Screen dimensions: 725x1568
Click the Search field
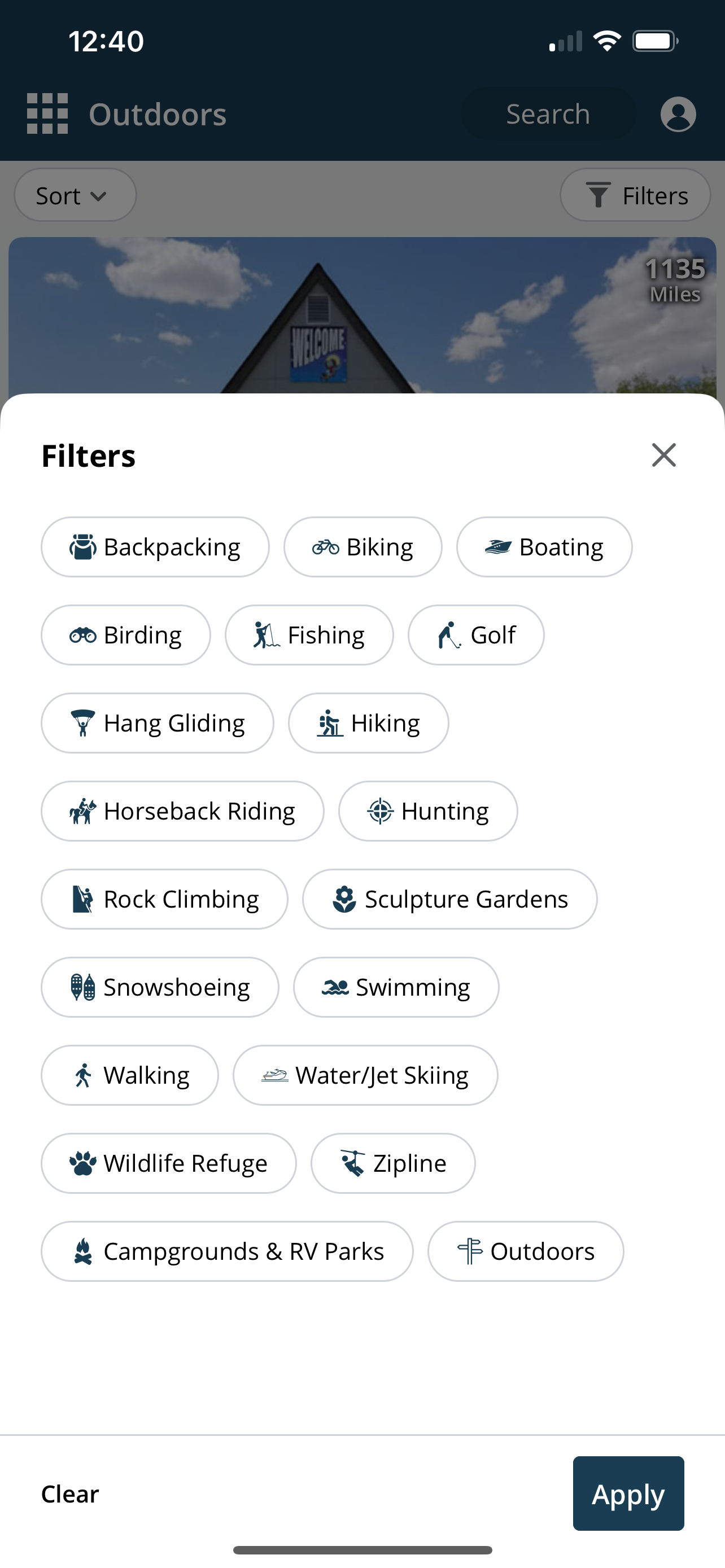[x=548, y=114]
